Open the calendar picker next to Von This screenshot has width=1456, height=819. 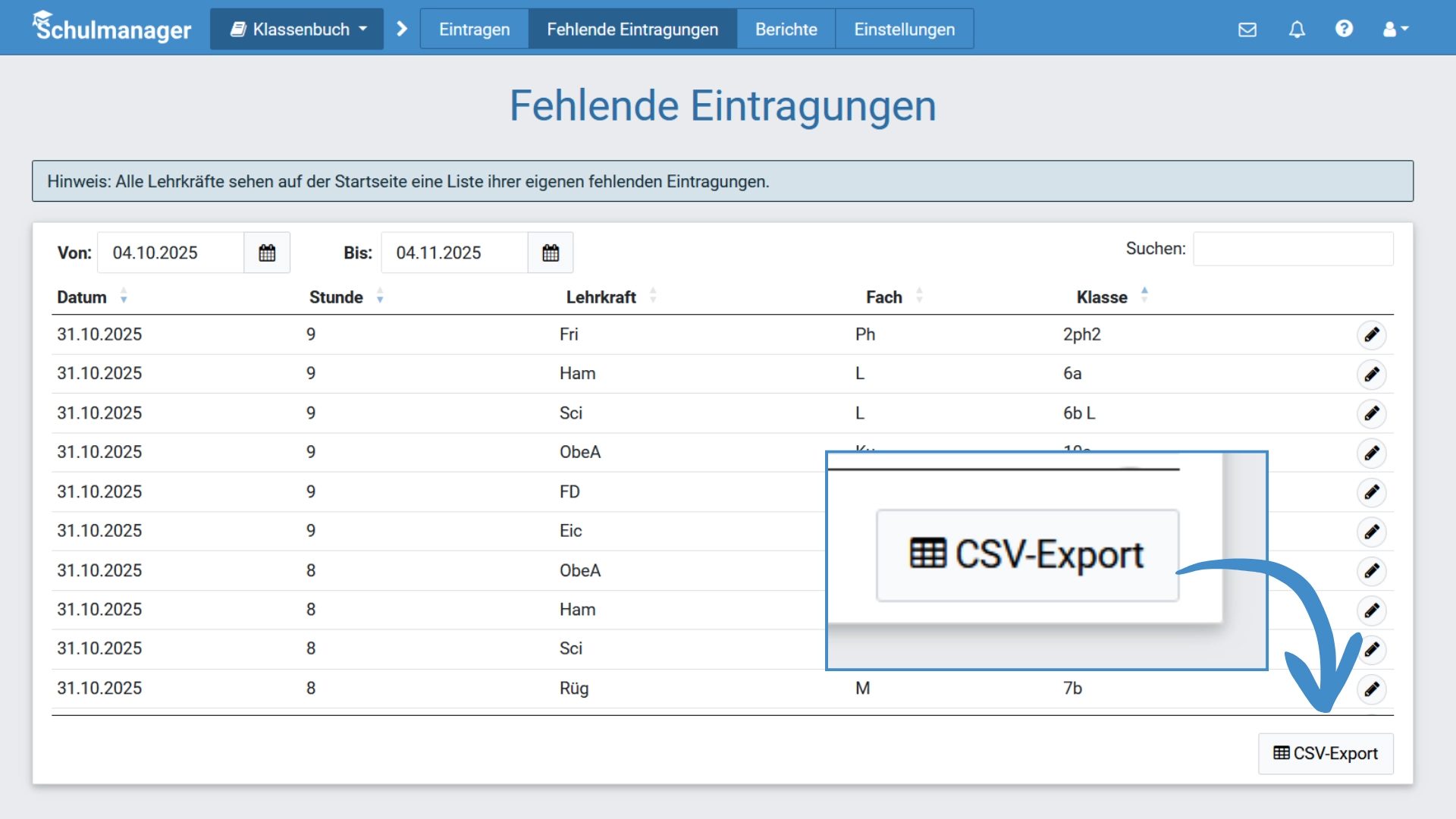pyautogui.click(x=267, y=253)
